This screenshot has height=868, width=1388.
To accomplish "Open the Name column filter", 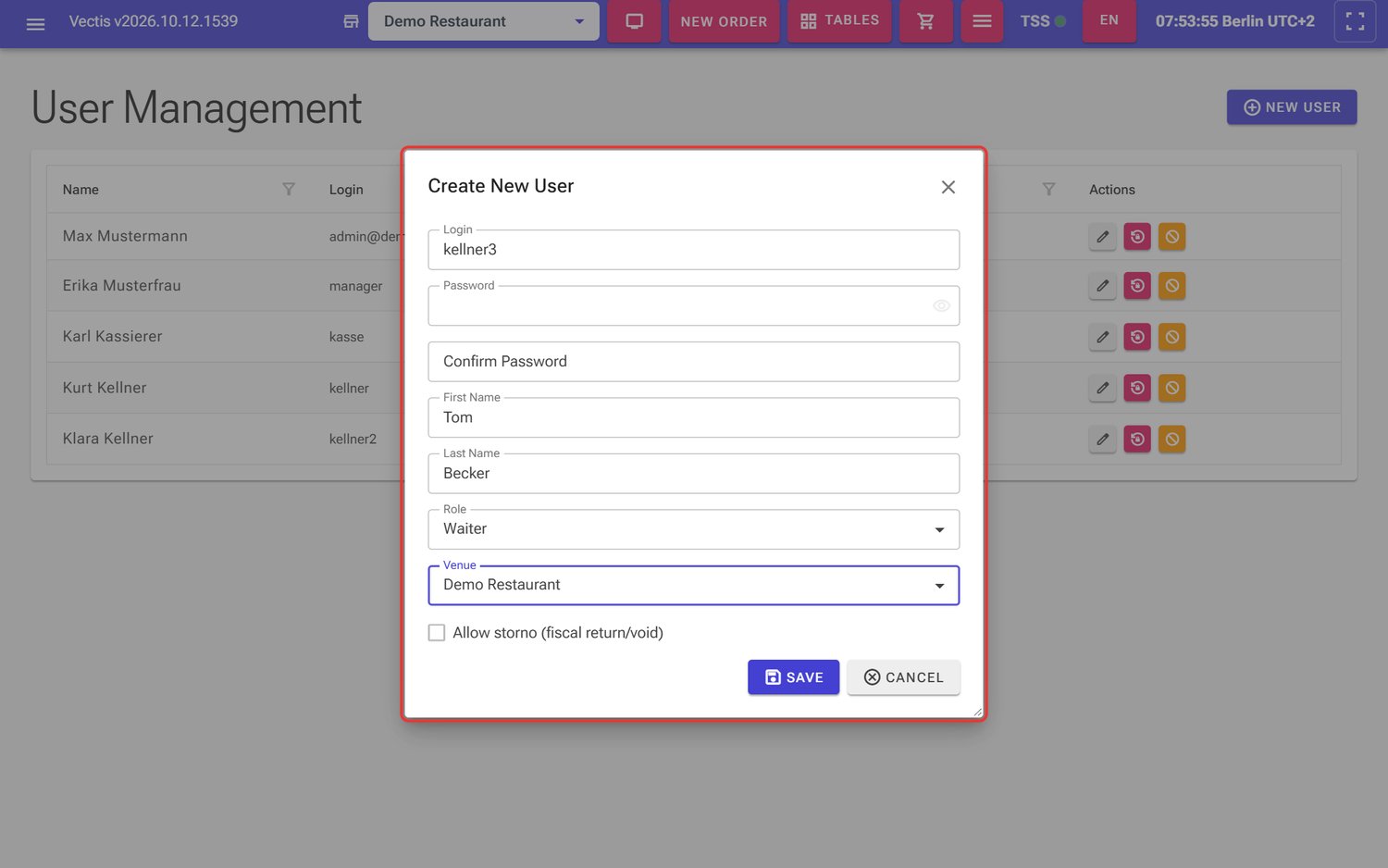I will coord(289,189).
